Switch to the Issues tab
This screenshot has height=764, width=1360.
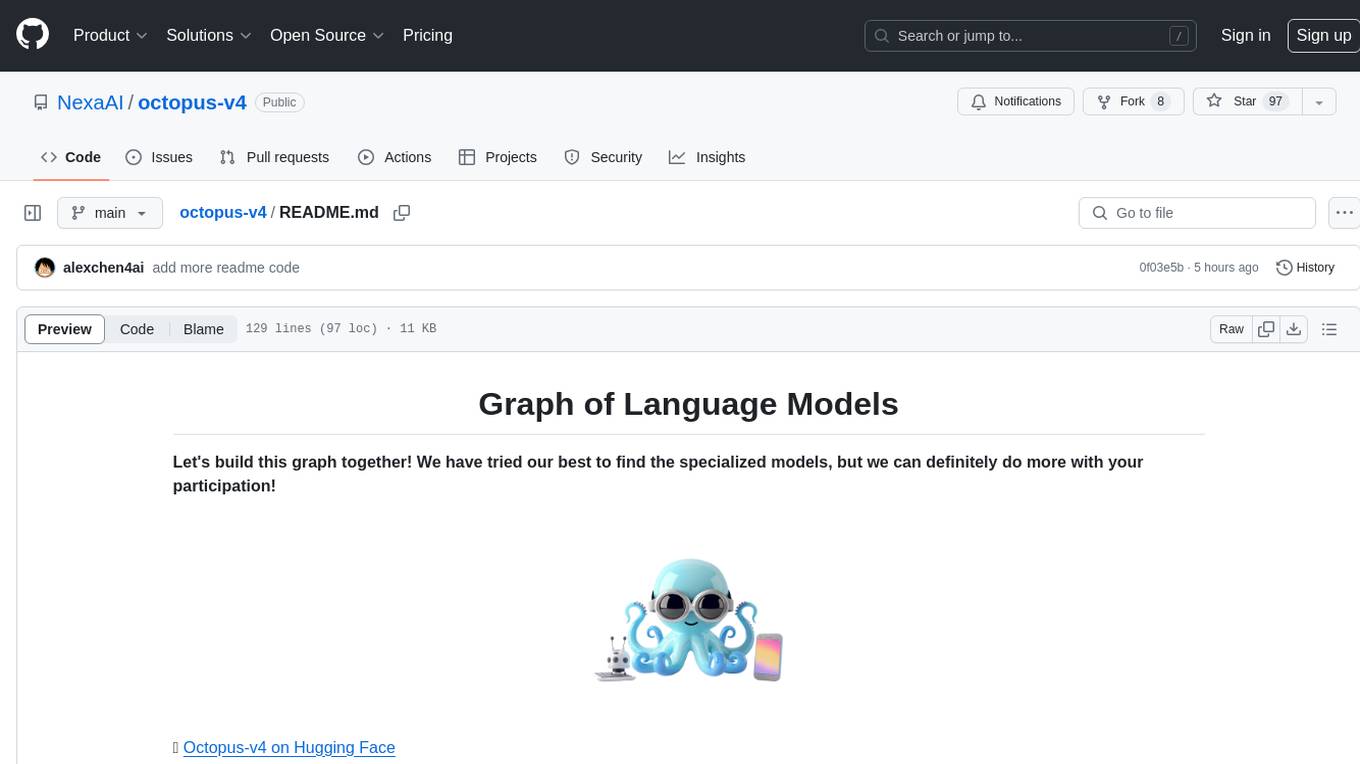pos(159,157)
